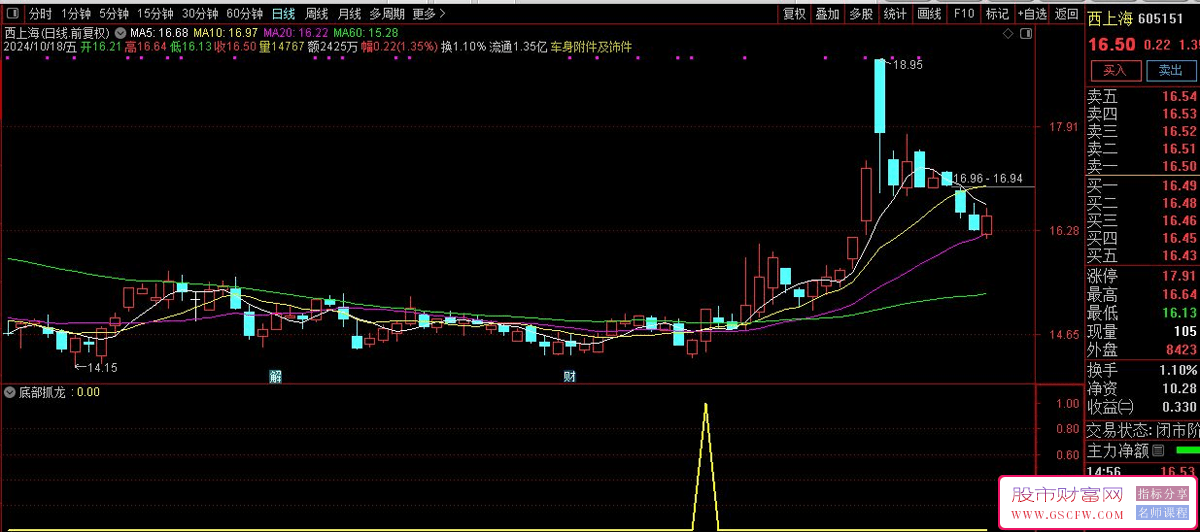
Task: Open the 复权 adjustment menu
Action: [794, 14]
